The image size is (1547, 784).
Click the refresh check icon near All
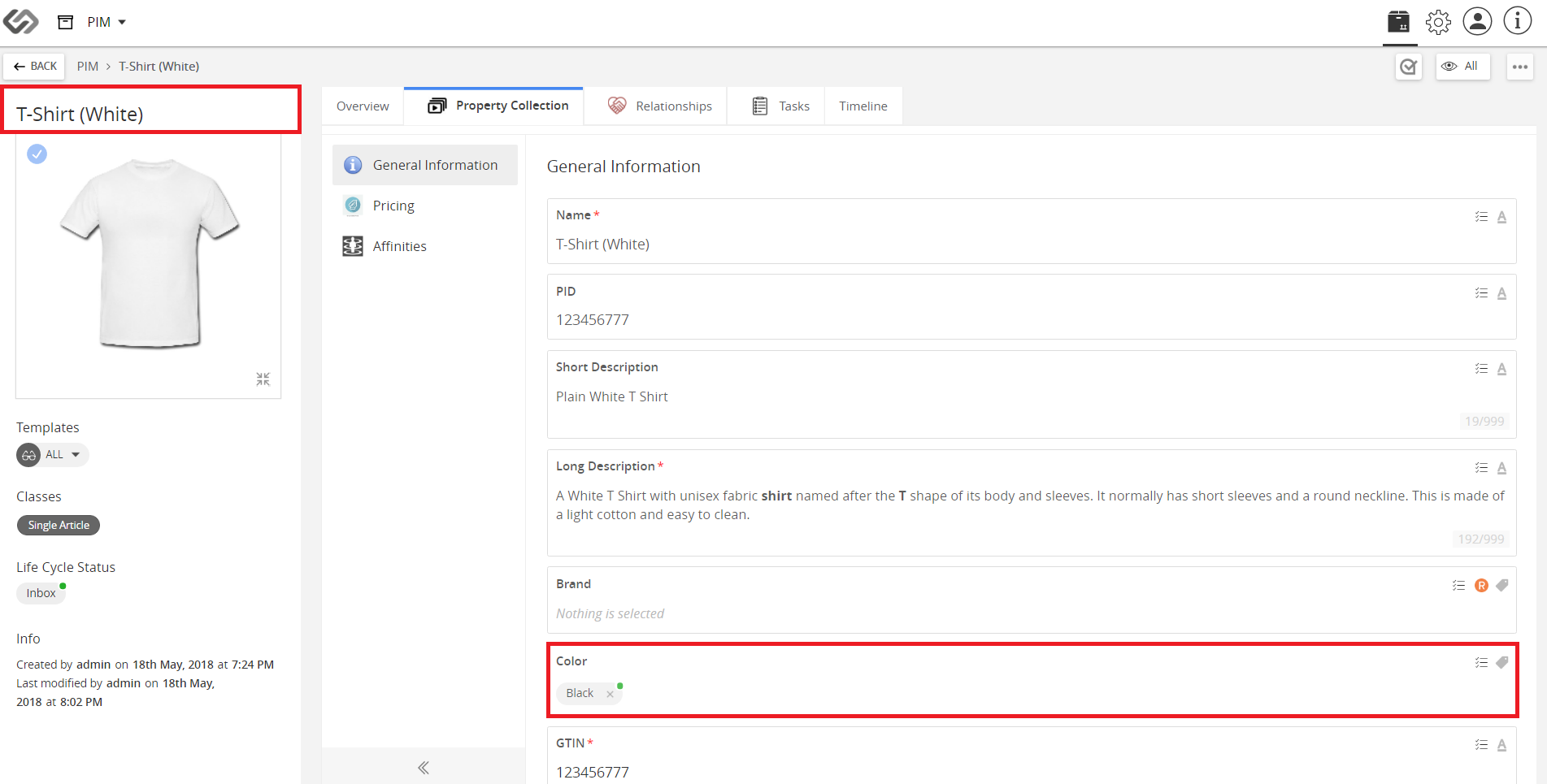[1409, 67]
